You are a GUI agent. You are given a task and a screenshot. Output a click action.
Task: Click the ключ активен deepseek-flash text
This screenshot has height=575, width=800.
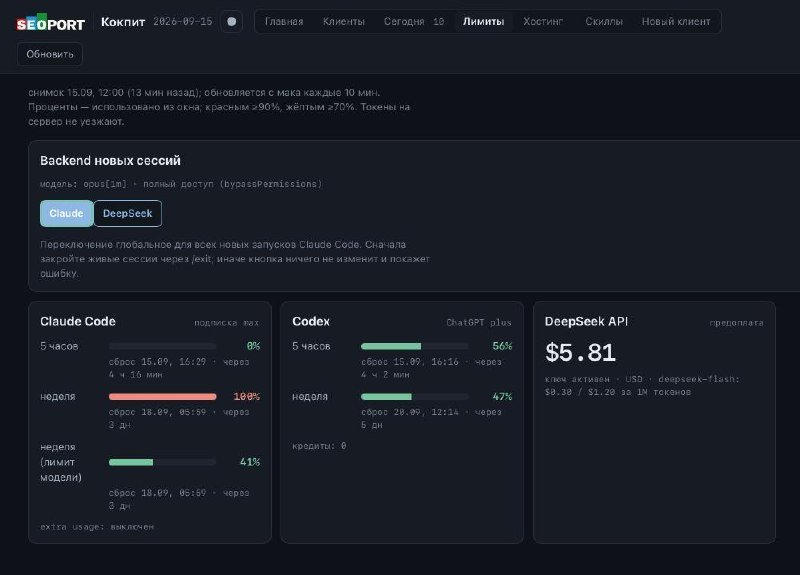pos(642,386)
